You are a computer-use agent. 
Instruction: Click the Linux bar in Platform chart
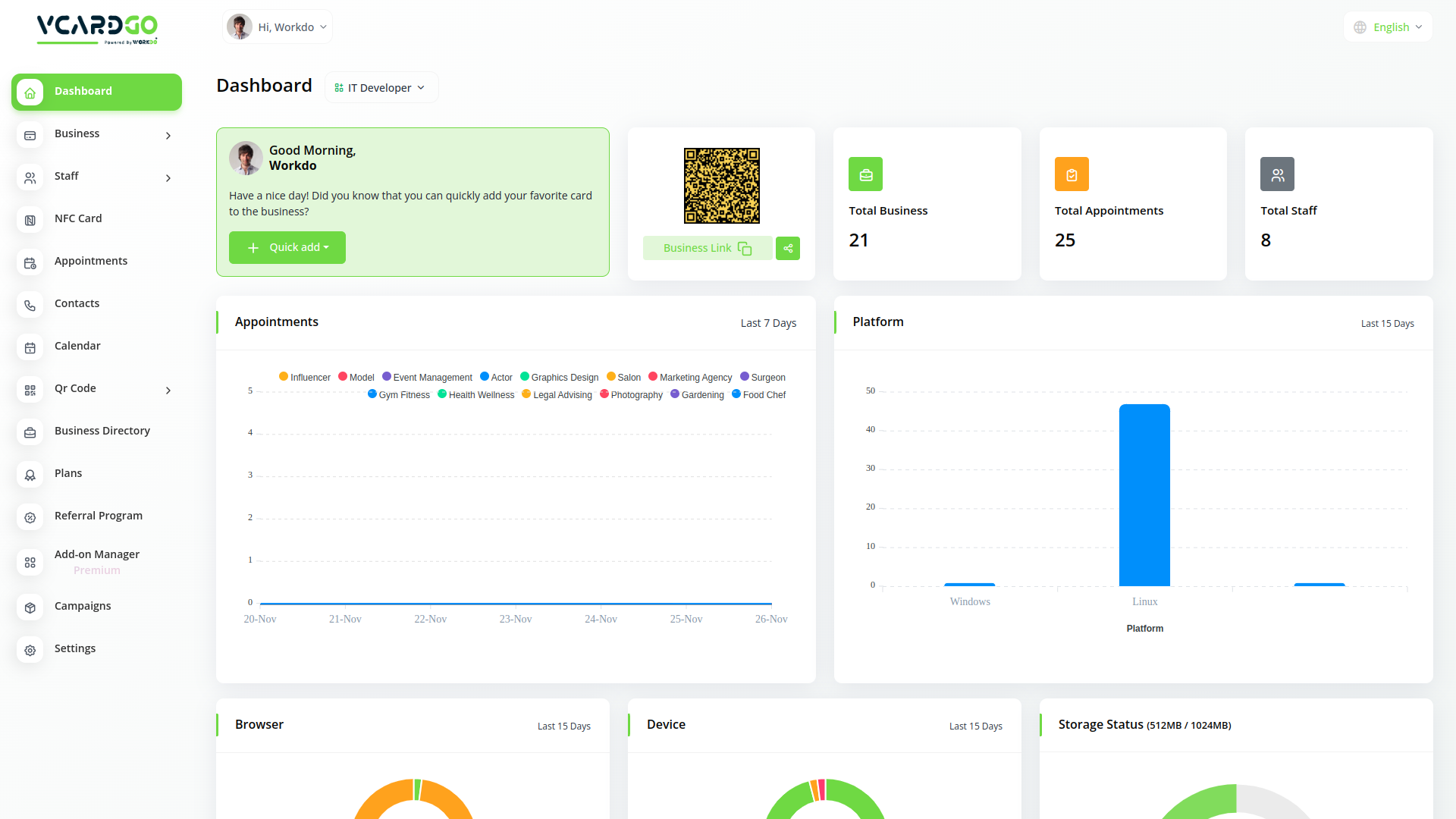coord(1144,494)
